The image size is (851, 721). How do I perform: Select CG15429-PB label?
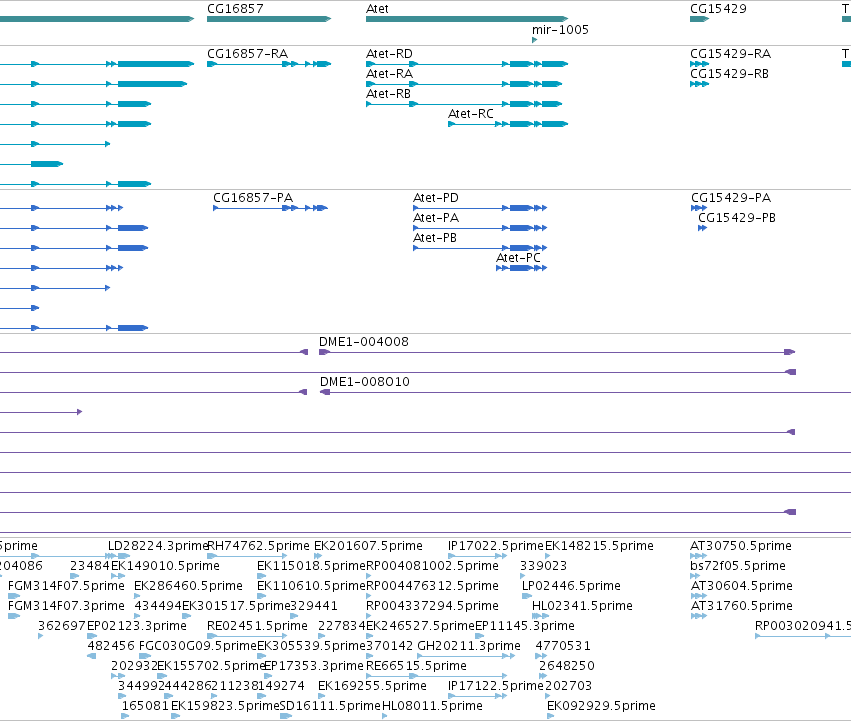tap(737, 218)
